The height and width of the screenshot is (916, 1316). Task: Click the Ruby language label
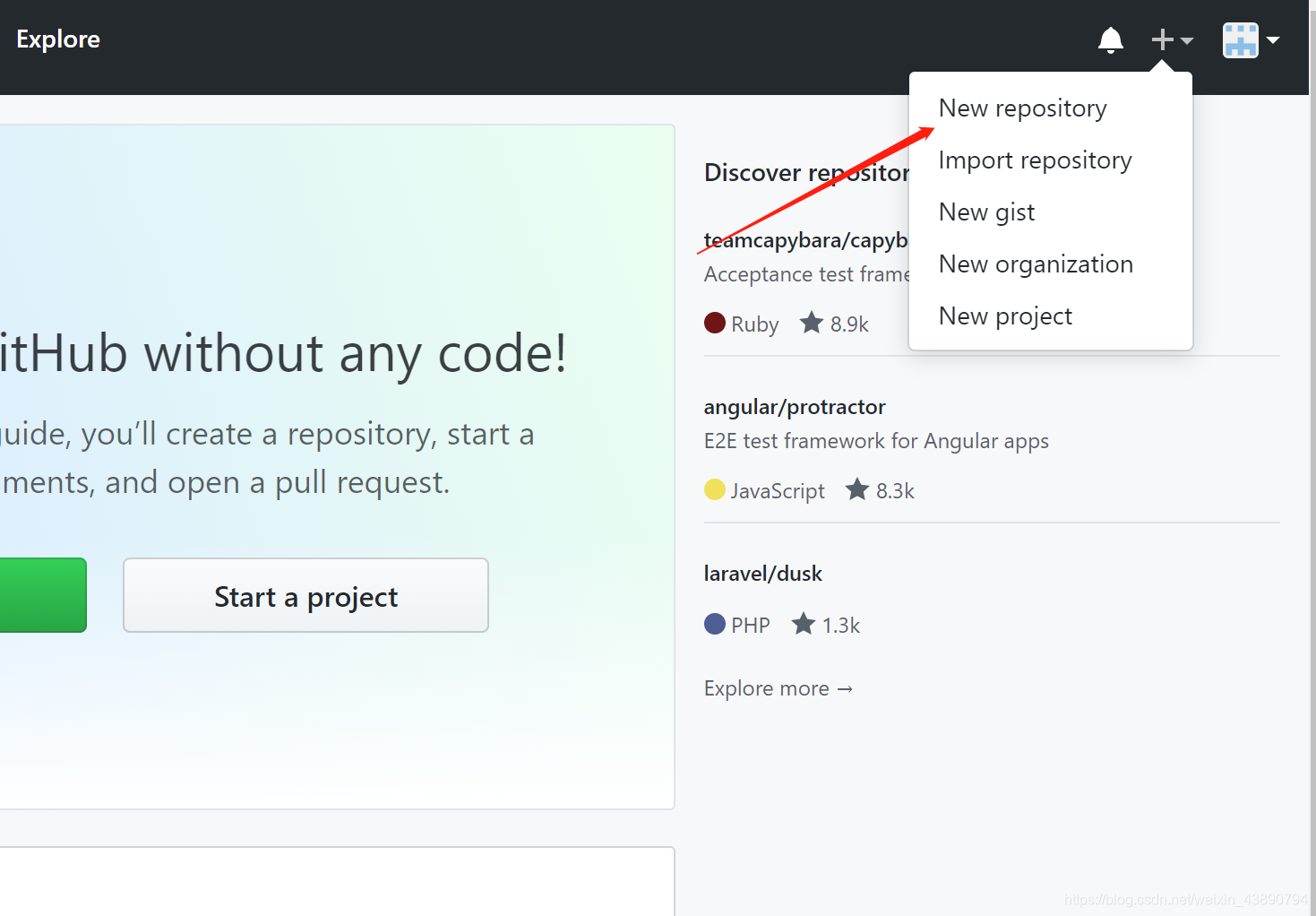click(755, 324)
